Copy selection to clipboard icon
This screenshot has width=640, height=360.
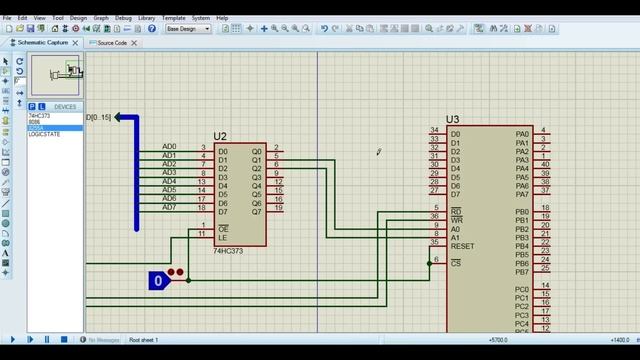360,29
